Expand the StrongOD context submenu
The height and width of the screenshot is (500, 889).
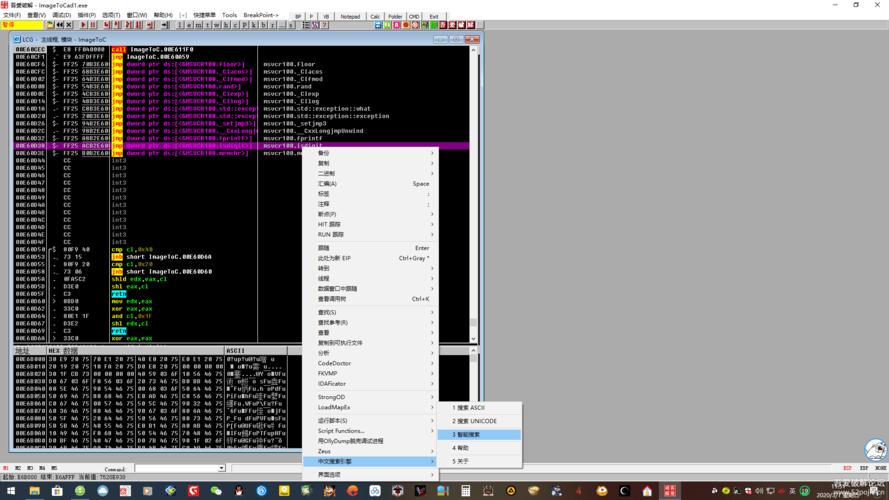(x=370, y=397)
